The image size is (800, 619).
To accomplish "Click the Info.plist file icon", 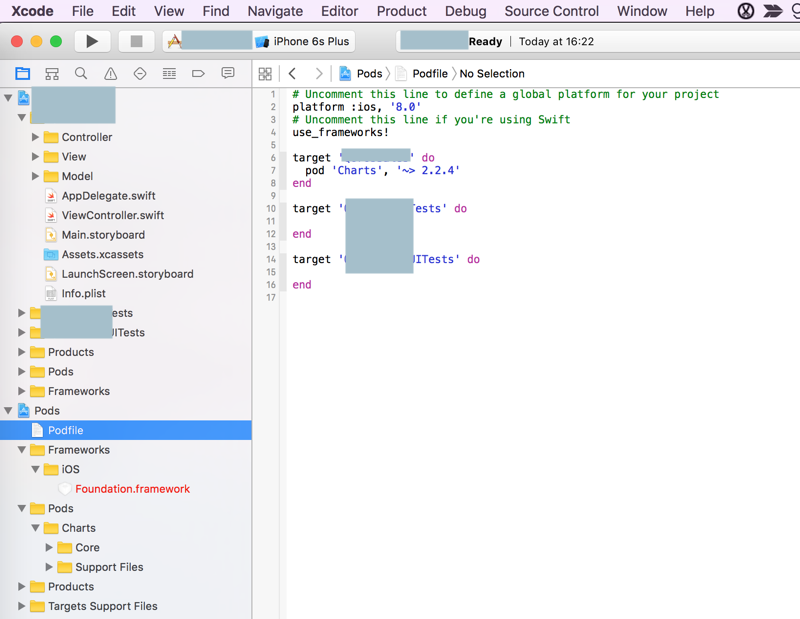I will [x=51, y=293].
